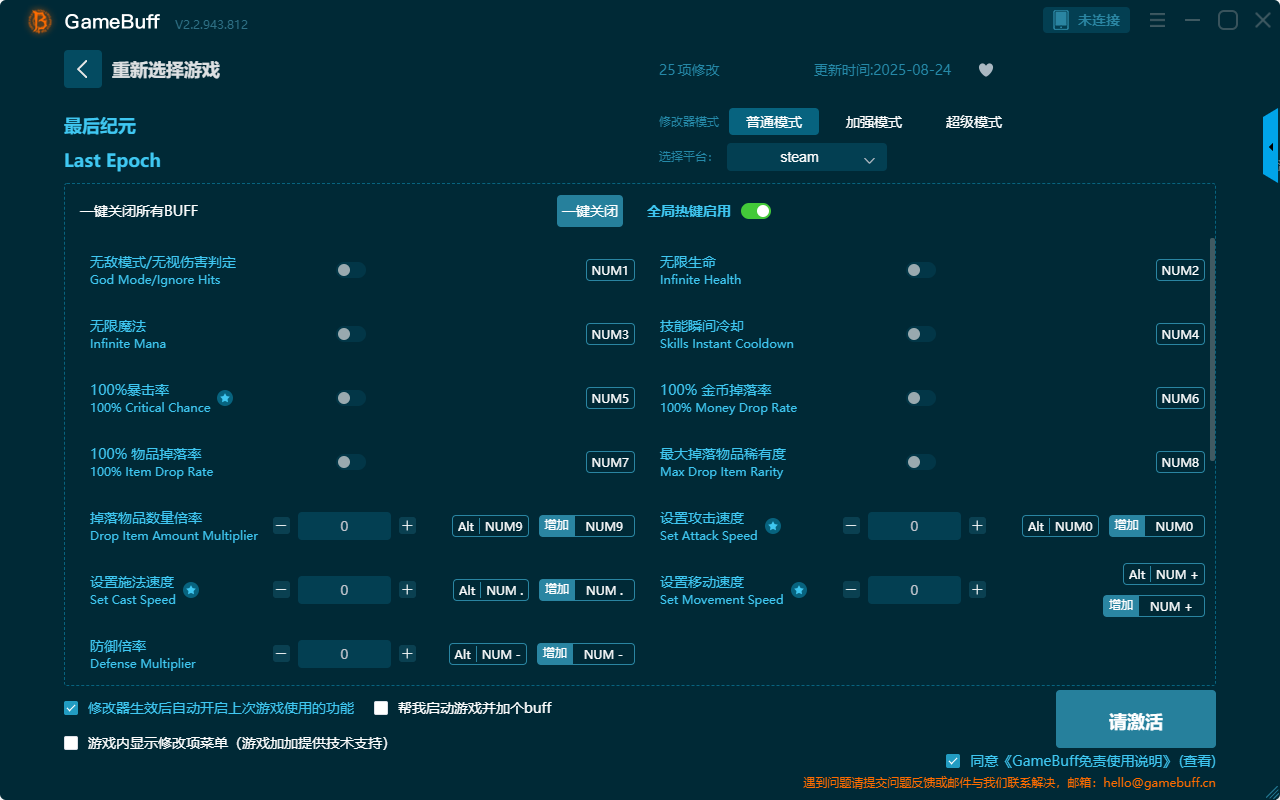The width and height of the screenshot is (1280, 800).
Task: Click Alt NUM - hotkey box
Action: (487, 654)
